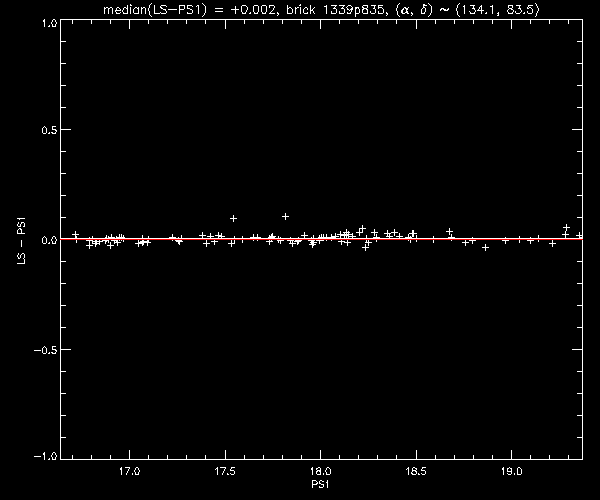
Task: Click the lowest data point near PS1 18.85
Action: [x=486, y=248]
